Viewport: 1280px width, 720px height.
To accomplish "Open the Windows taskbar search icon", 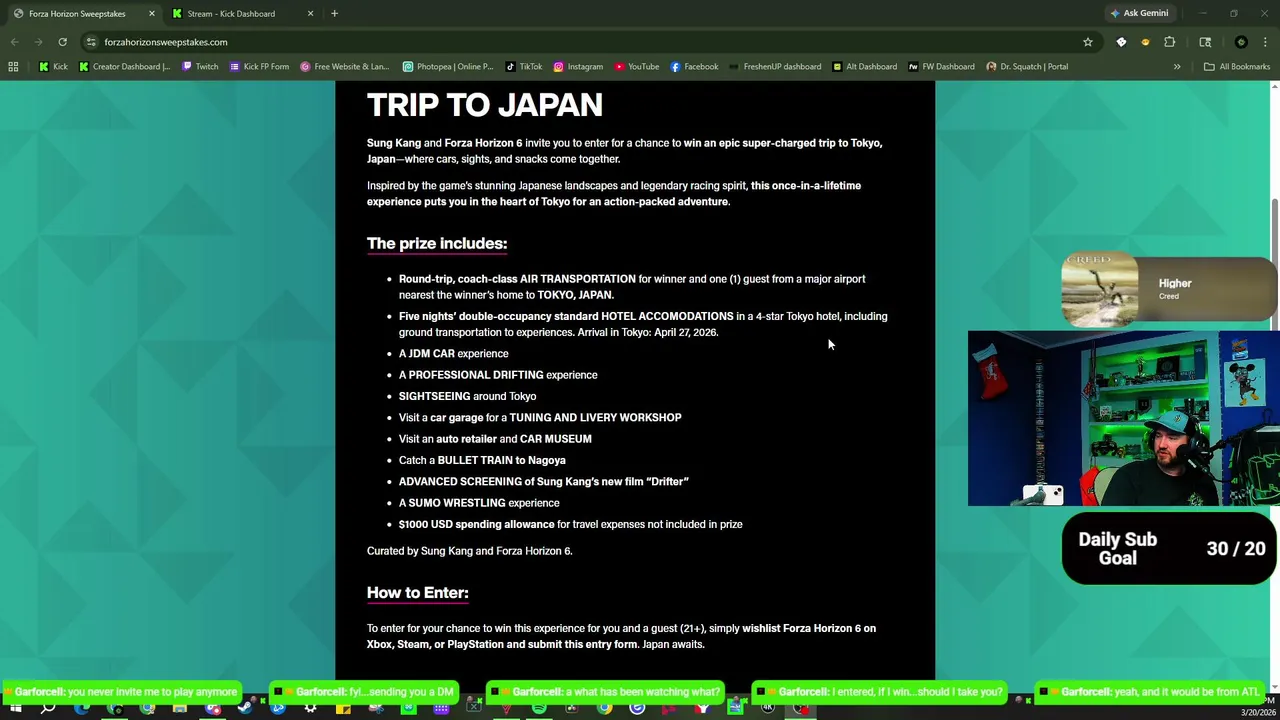I will point(48,708).
